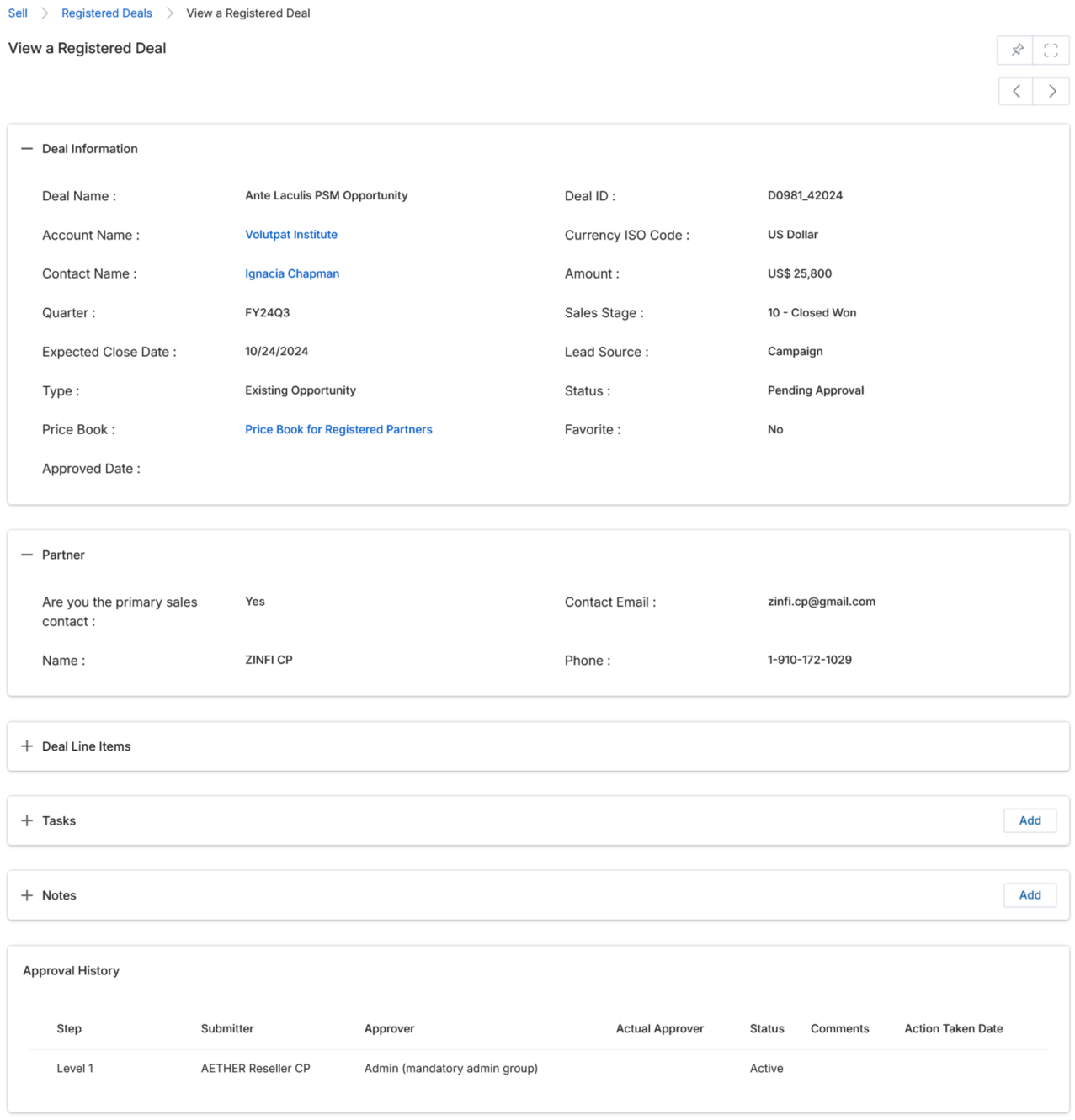Screen dimensions: 1075x1120
Task: Click the Approver column header
Action: pyautogui.click(x=389, y=1028)
